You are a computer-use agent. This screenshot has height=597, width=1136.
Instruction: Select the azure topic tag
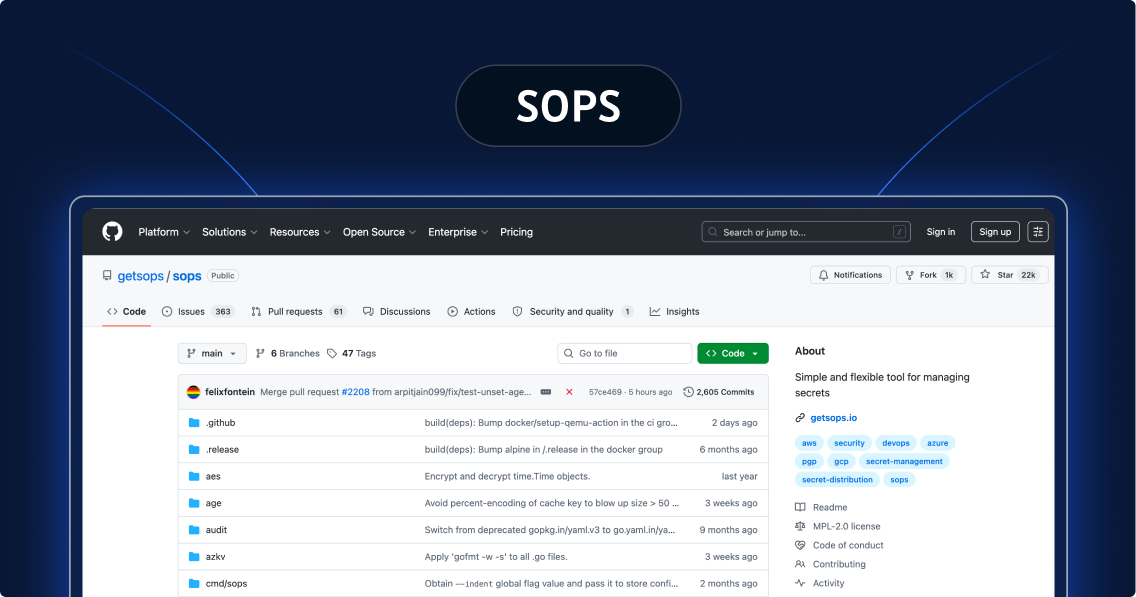tap(937, 443)
